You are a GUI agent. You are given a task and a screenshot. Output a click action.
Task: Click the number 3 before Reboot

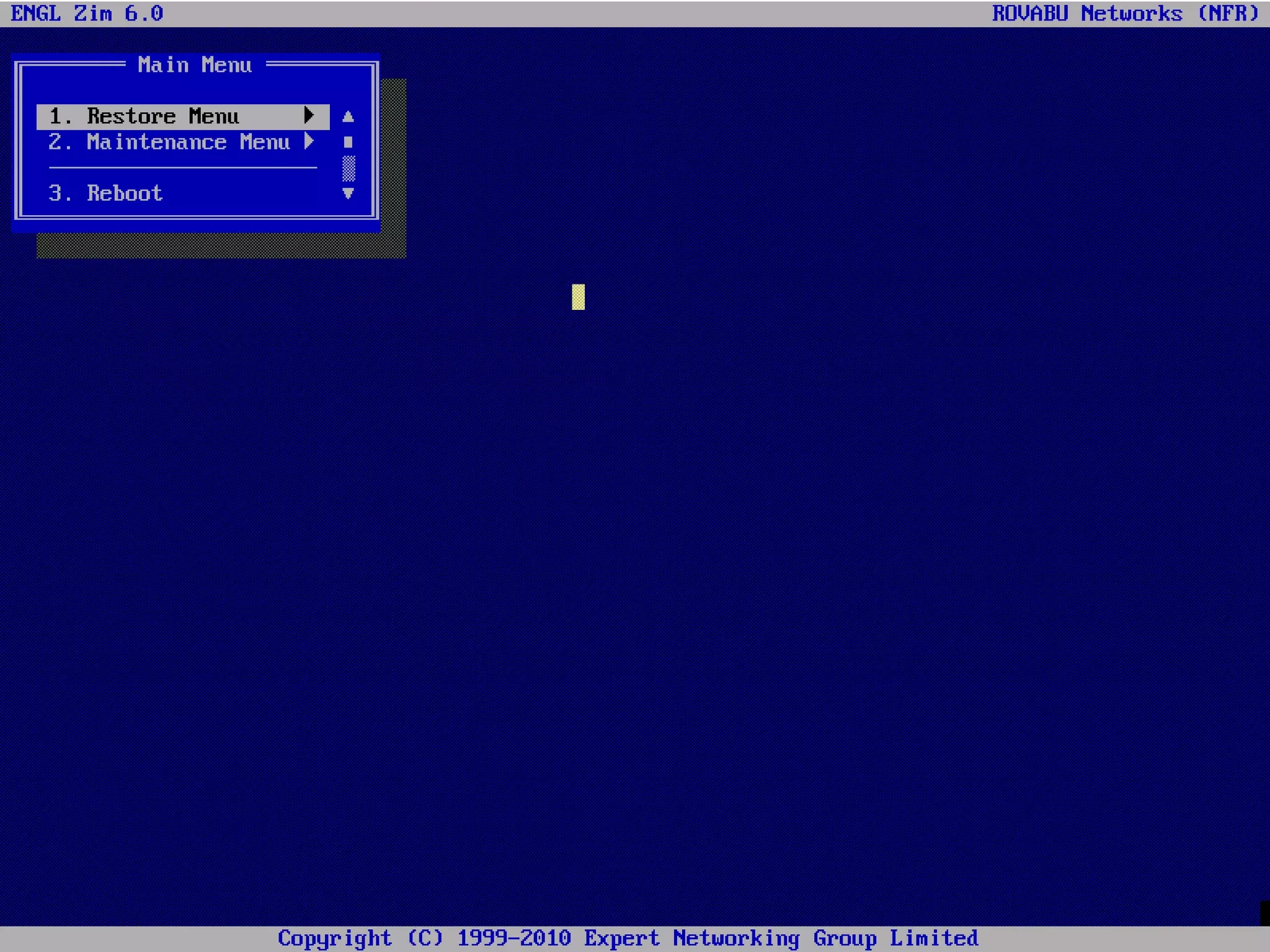(x=56, y=193)
